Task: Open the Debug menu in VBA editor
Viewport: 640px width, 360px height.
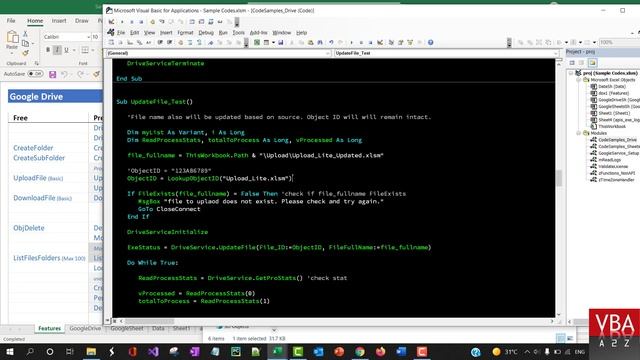Action: (206, 33)
